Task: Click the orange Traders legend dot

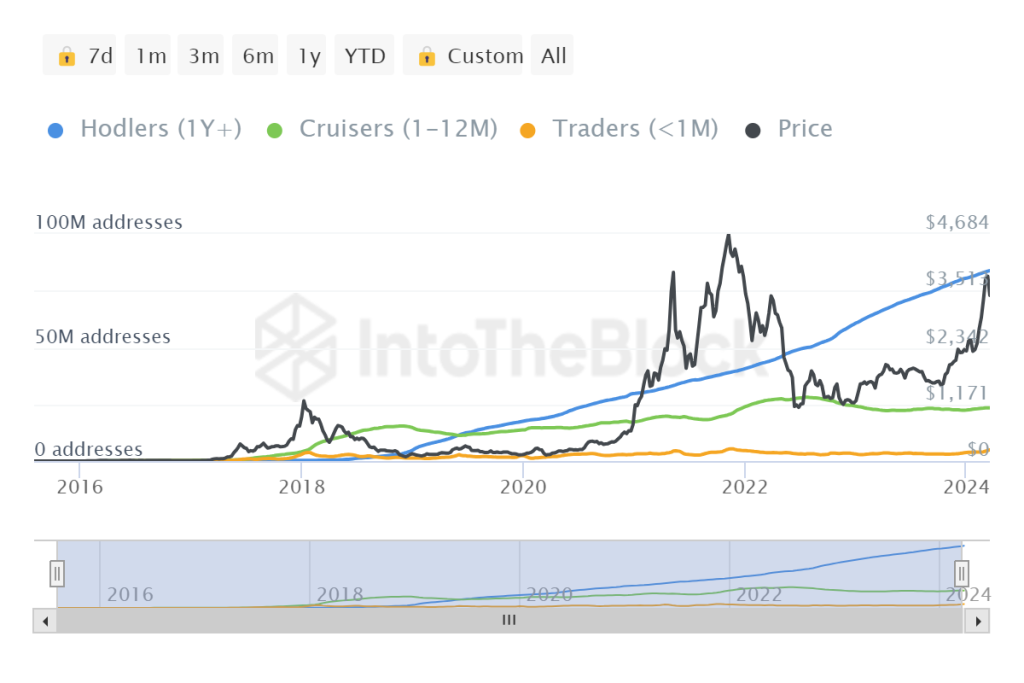Action: pyautogui.click(x=529, y=129)
